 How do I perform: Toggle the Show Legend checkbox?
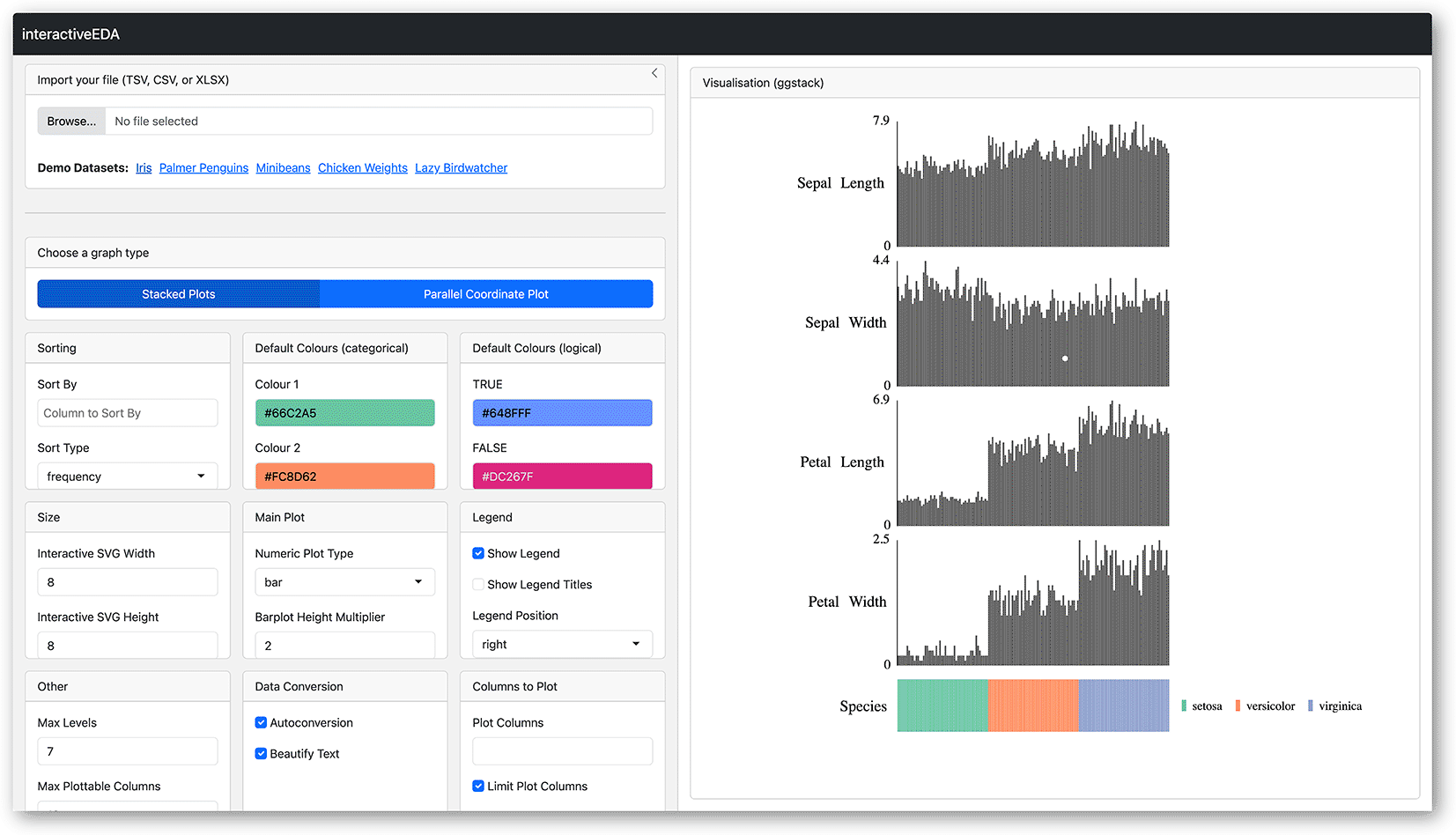[478, 553]
